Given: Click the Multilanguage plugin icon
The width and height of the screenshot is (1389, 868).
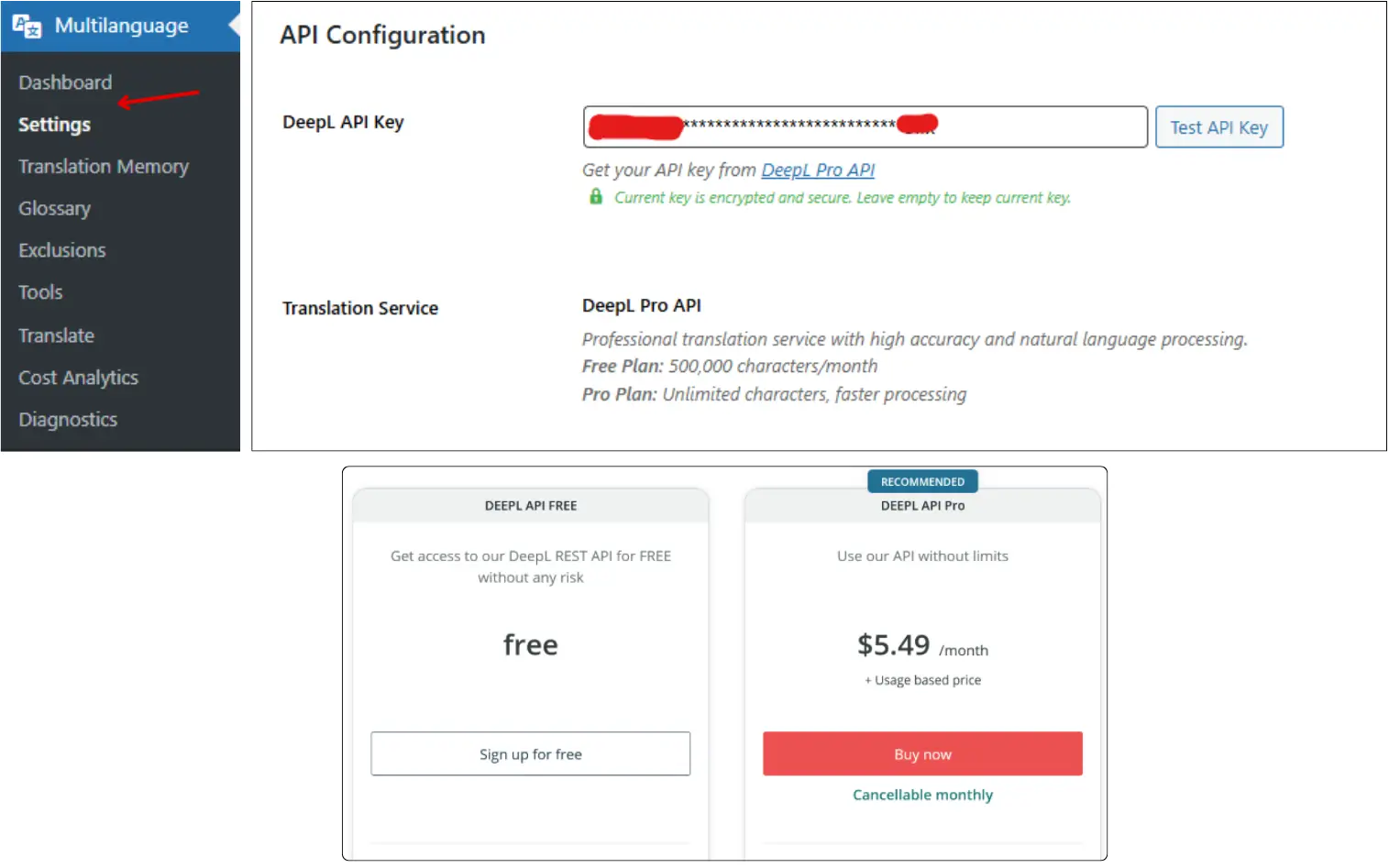Looking at the screenshot, I should [x=26, y=25].
